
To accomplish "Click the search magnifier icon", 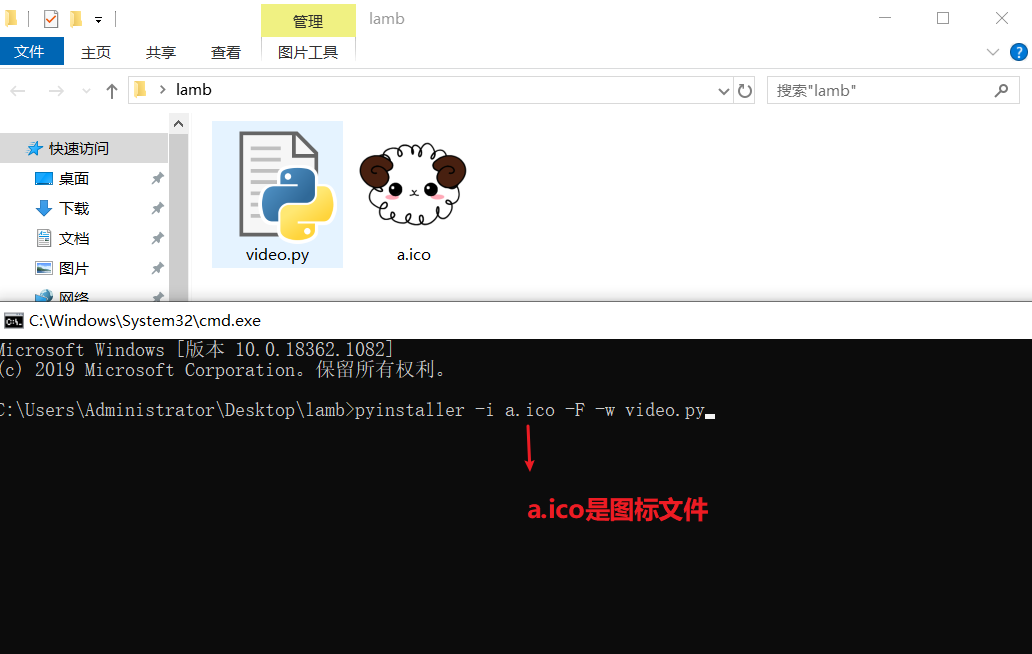I will pyautogui.click(x=1001, y=91).
